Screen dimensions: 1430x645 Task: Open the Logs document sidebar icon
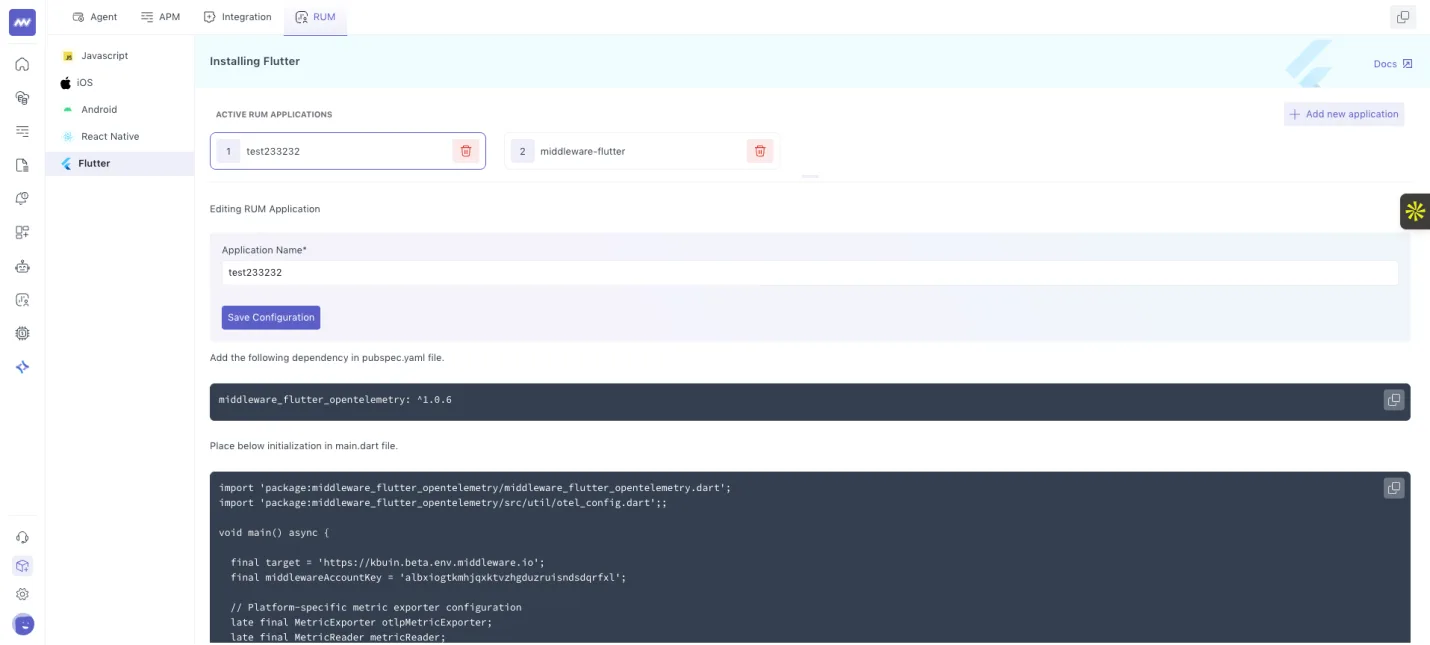click(22, 165)
